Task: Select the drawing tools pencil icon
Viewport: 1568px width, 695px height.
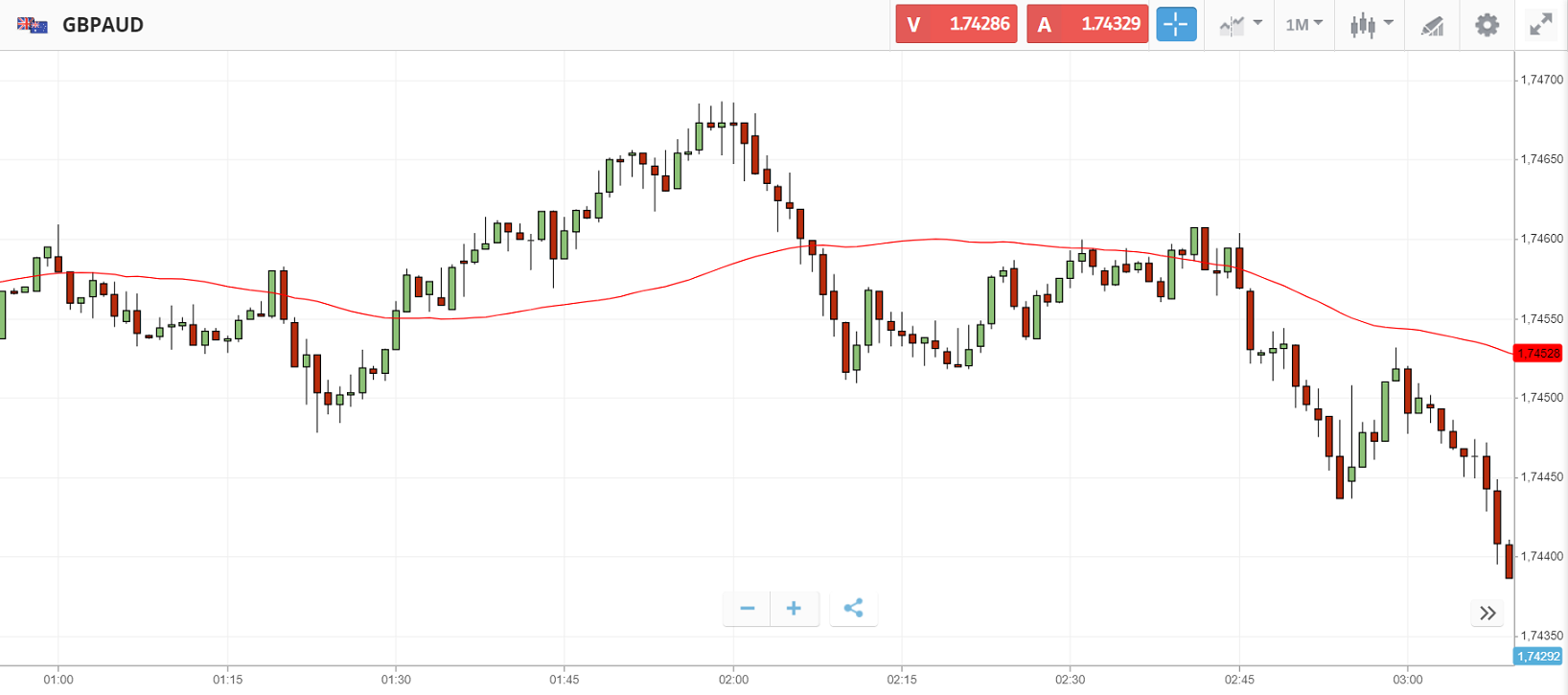Action: click(1432, 26)
